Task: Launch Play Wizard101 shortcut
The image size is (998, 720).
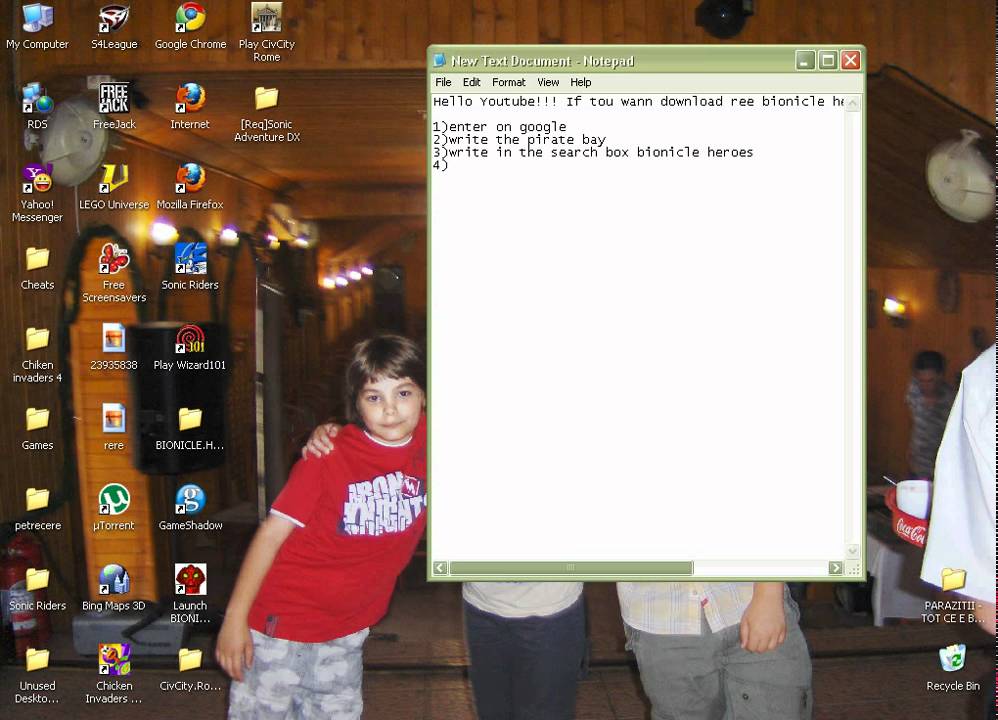Action: 190,348
